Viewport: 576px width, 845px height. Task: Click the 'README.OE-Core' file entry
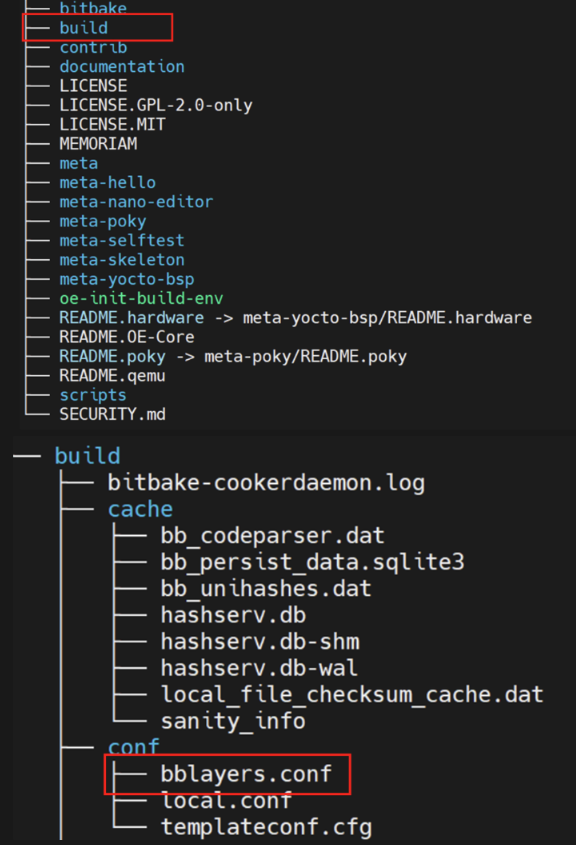point(127,337)
